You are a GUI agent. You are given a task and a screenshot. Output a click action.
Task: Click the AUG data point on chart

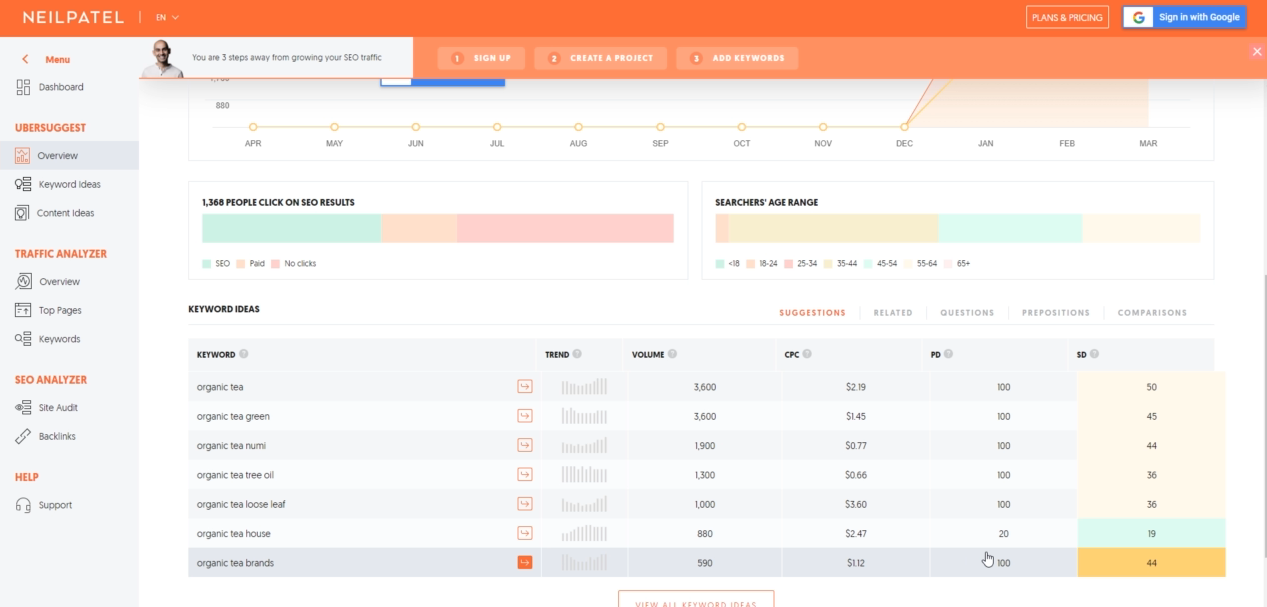[x=578, y=127]
